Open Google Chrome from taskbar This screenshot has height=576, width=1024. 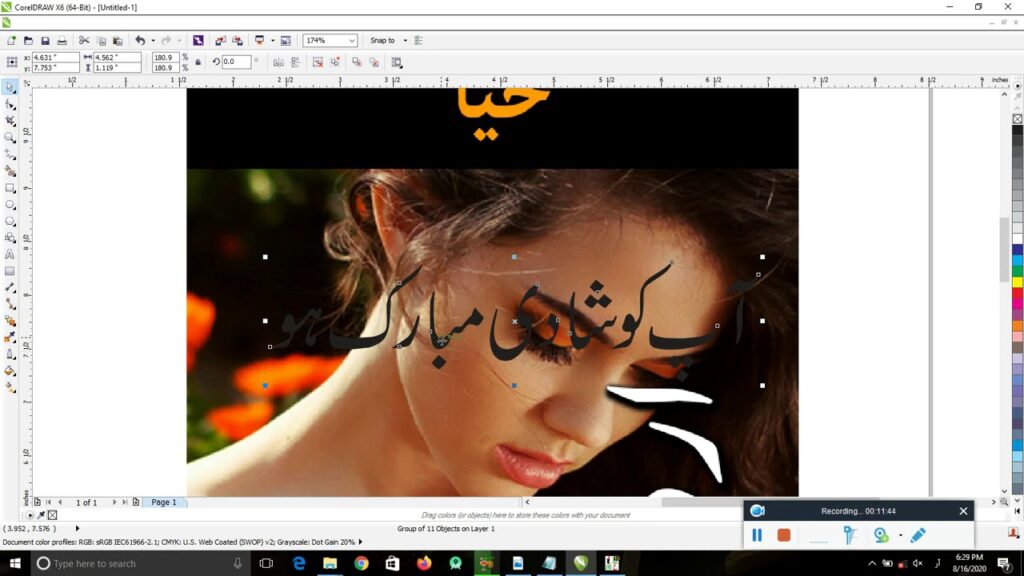[361, 563]
